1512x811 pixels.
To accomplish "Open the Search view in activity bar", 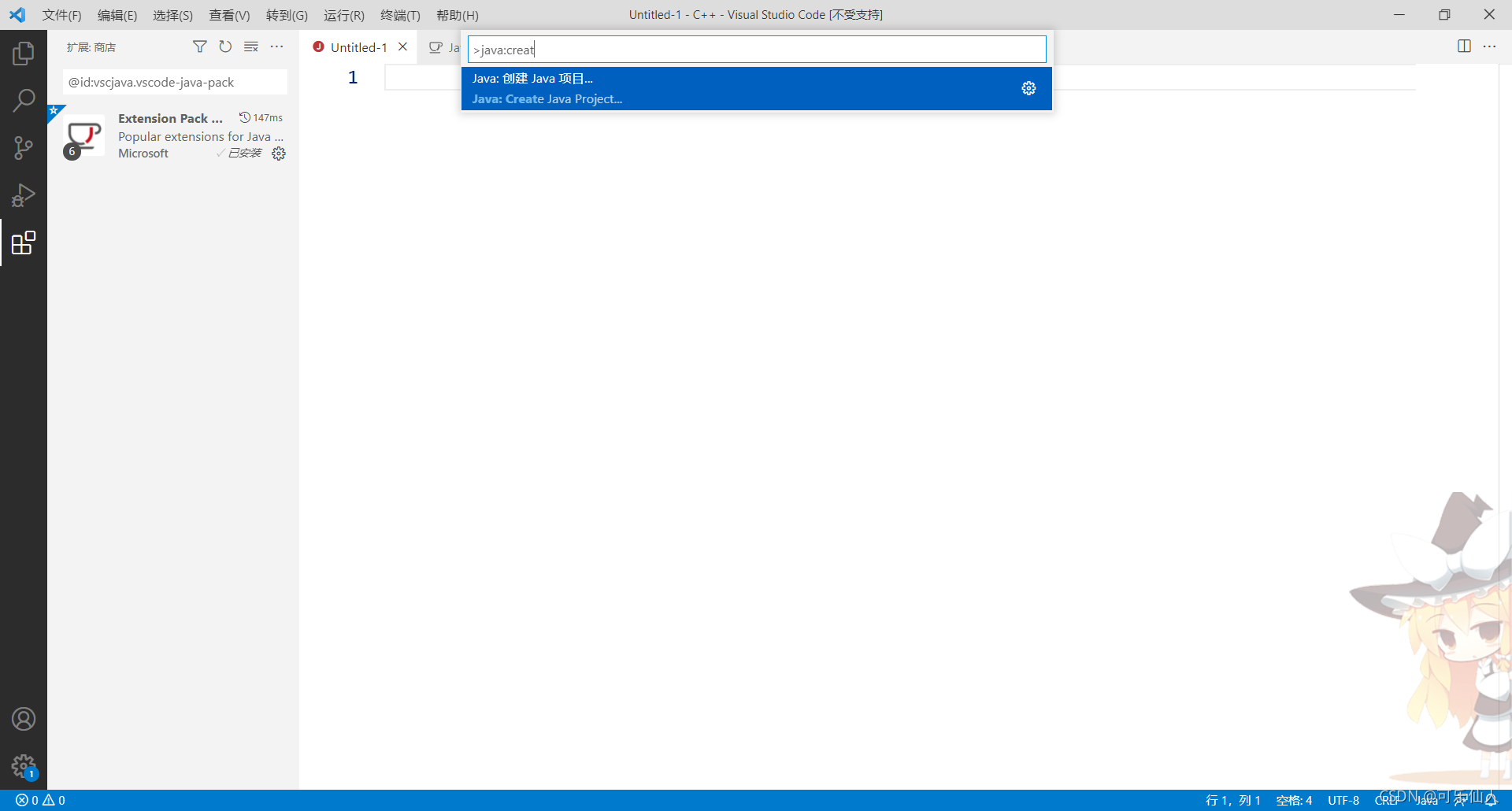I will point(24,101).
